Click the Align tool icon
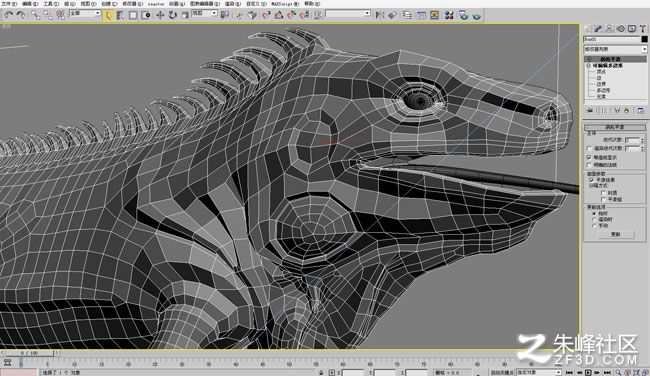 (392, 15)
